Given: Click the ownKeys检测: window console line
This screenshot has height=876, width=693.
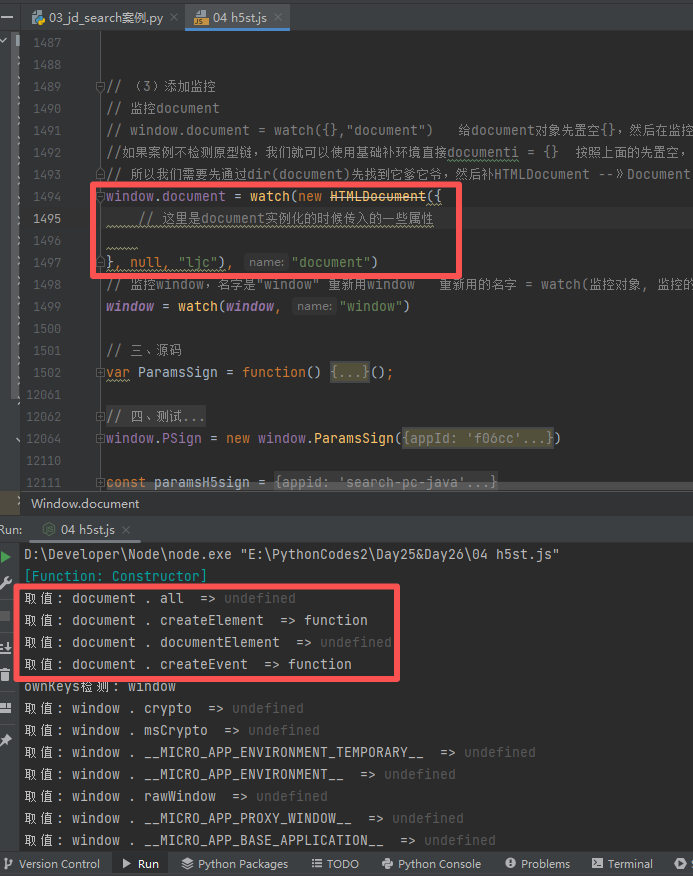Looking at the screenshot, I should click(99, 686).
